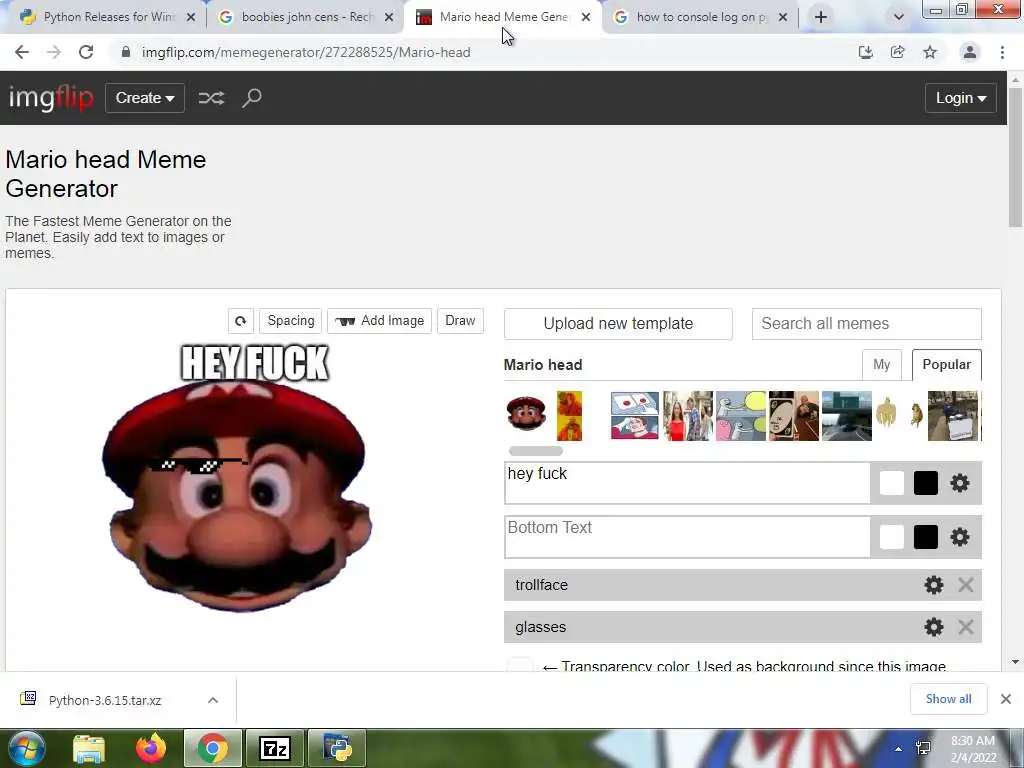The height and width of the screenshot is (768, 1024).
Task: Expand options for Python-3.6.15.tar.xz download
Action: pos(213,700)
